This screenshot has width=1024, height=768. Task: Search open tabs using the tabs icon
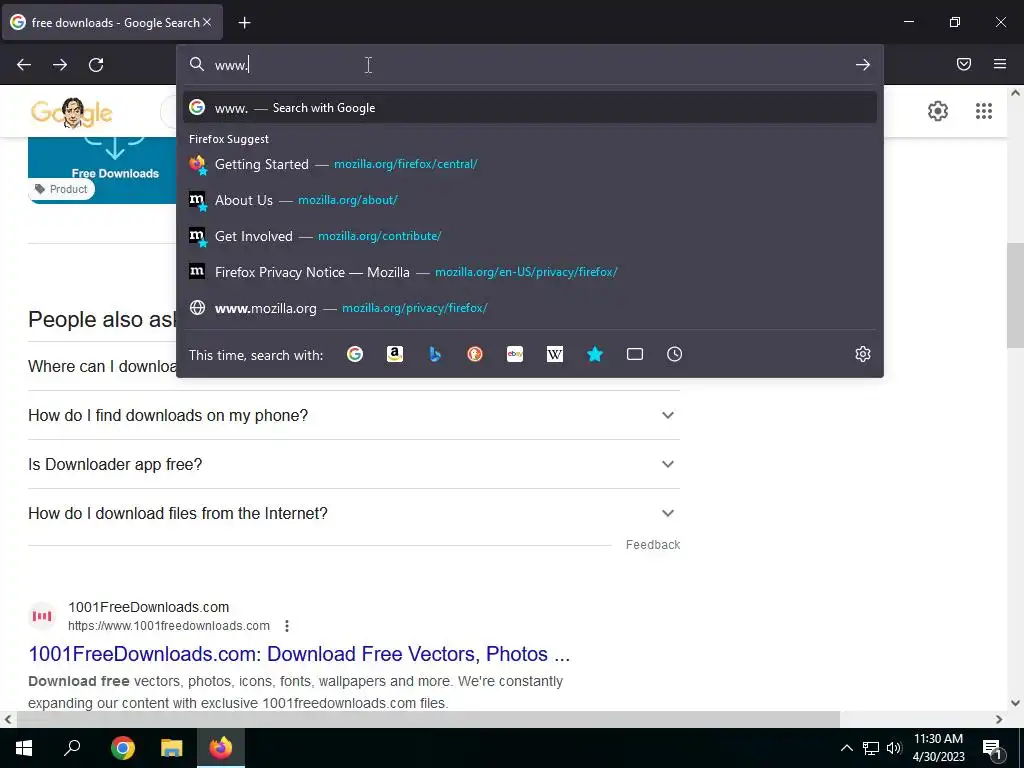635,354
